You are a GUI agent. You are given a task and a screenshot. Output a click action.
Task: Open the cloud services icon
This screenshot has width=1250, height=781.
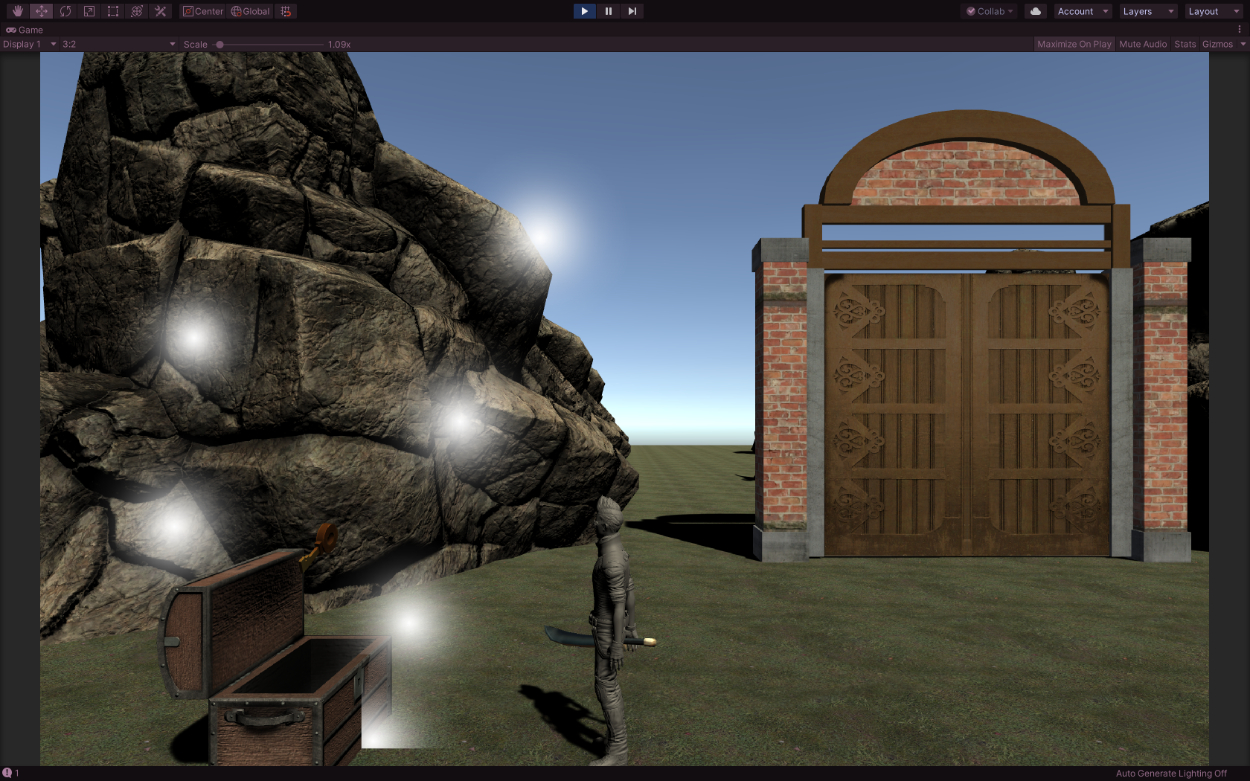(1035, 11)
